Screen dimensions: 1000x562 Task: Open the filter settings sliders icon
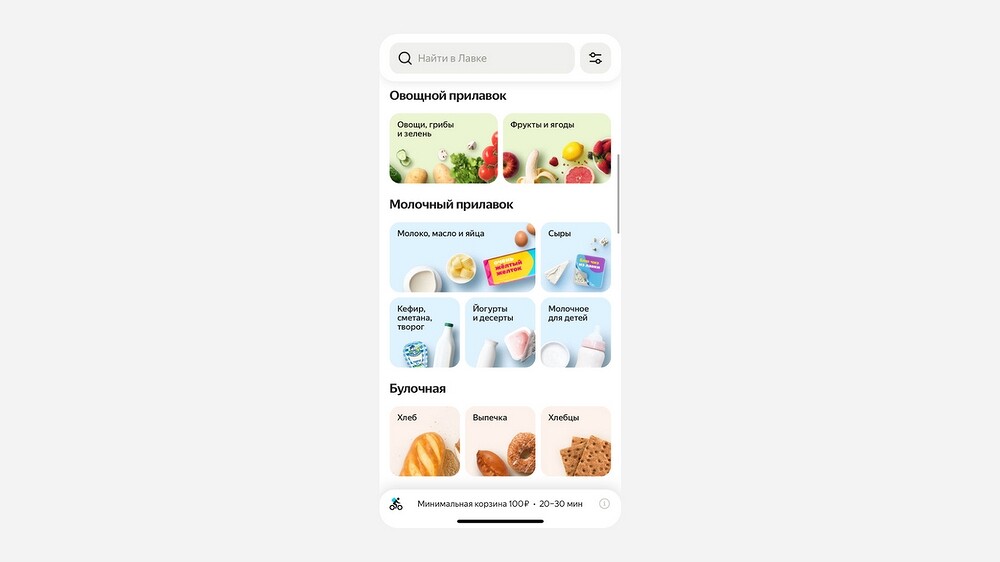pyautogui.click(x=595, y=58)
